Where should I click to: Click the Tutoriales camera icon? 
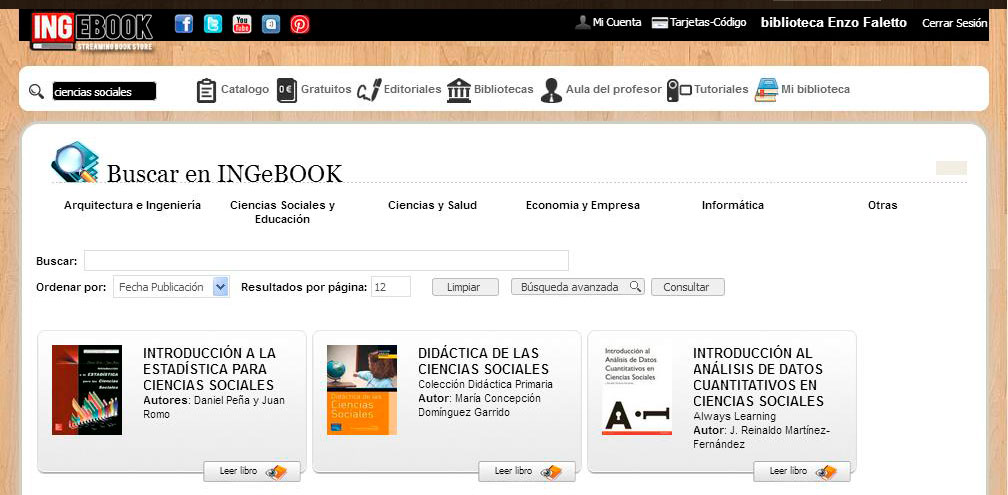[678, 90]
